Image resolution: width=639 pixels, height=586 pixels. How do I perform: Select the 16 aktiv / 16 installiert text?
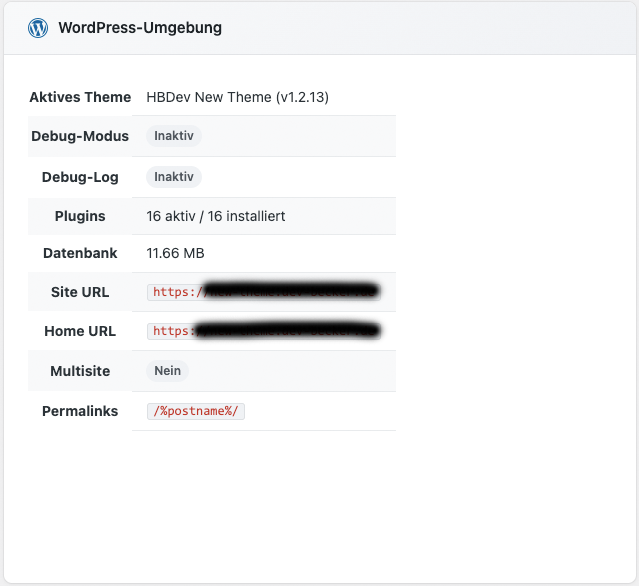point(216,216)
